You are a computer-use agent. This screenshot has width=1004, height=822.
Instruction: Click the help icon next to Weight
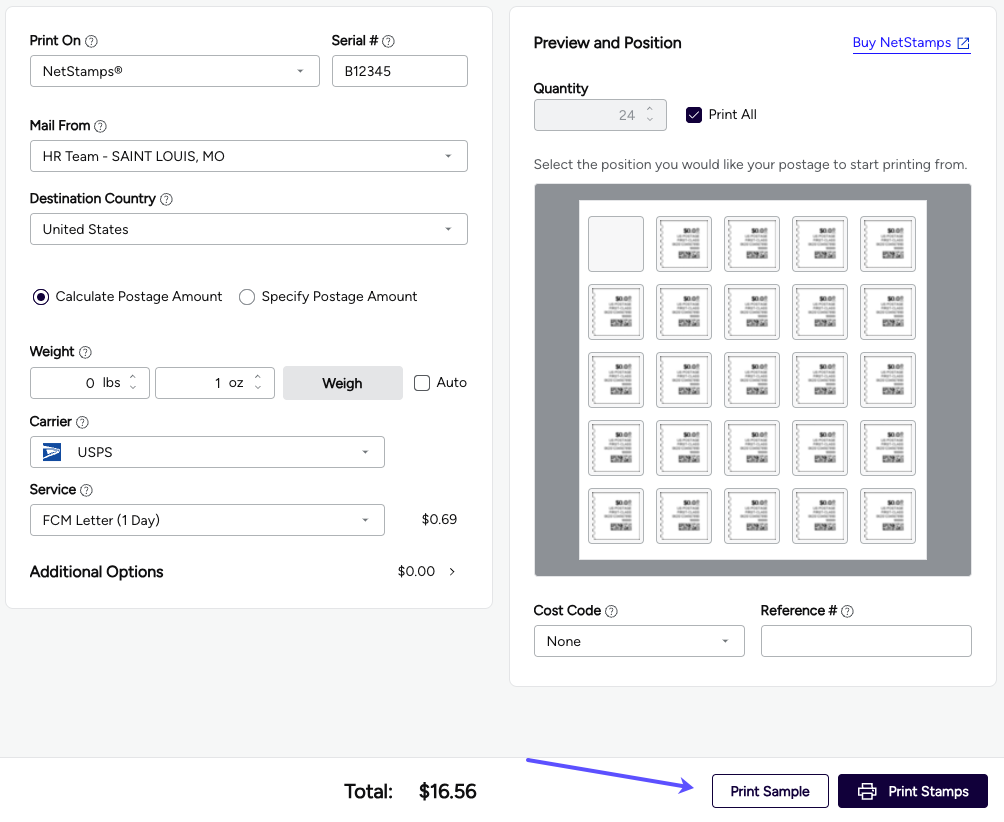pyautogui.click(x=85, y=352)
